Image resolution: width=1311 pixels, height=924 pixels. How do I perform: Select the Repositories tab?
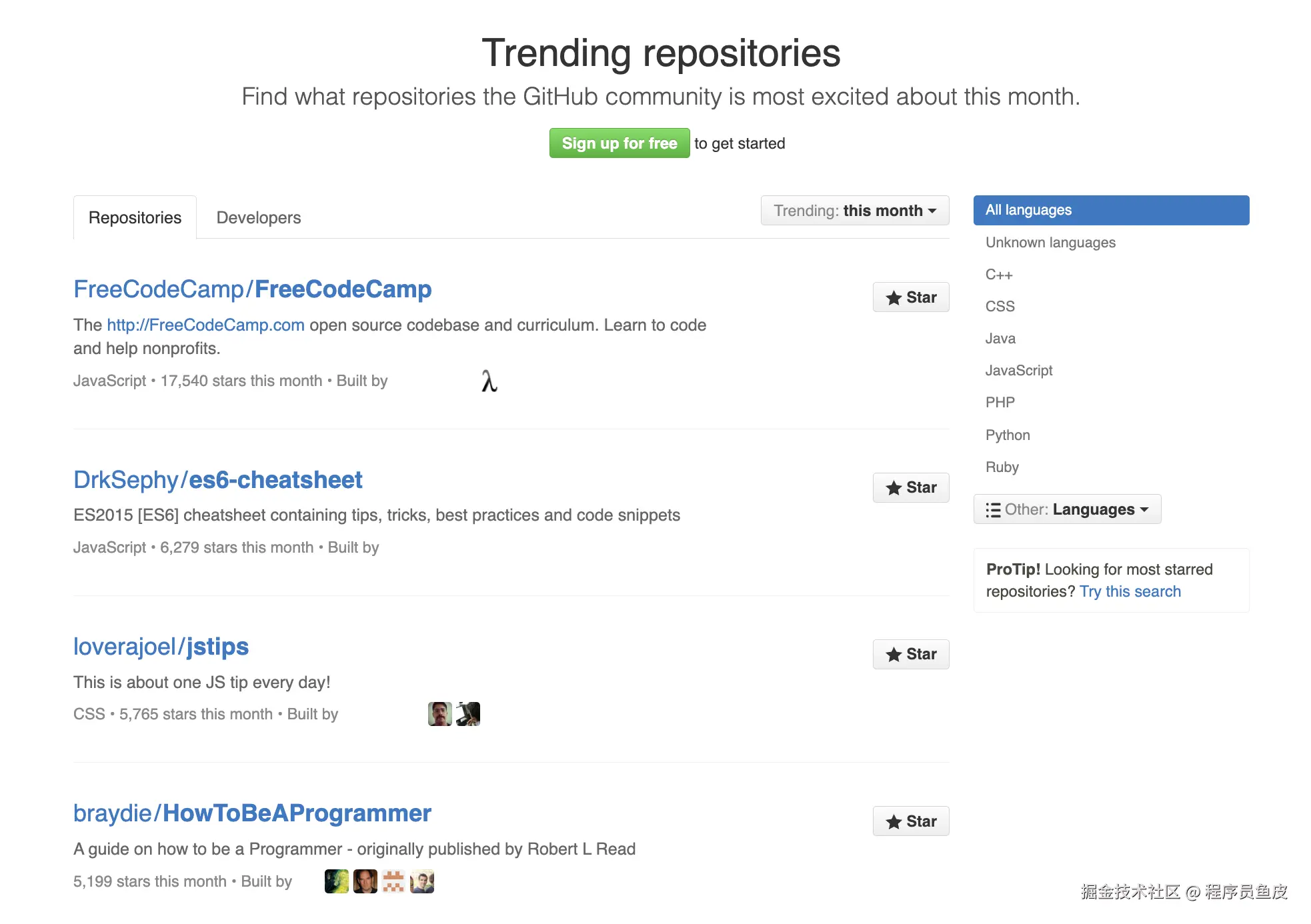135,217
